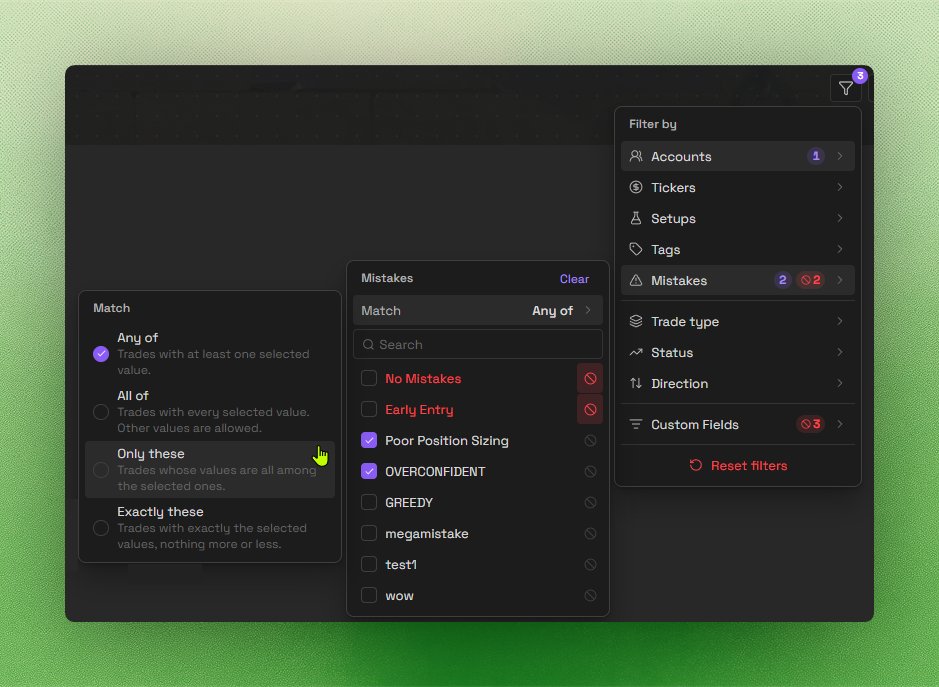Click the Status trend icon
This screenshot has height=687, width=939.
(x=636, y=353)
